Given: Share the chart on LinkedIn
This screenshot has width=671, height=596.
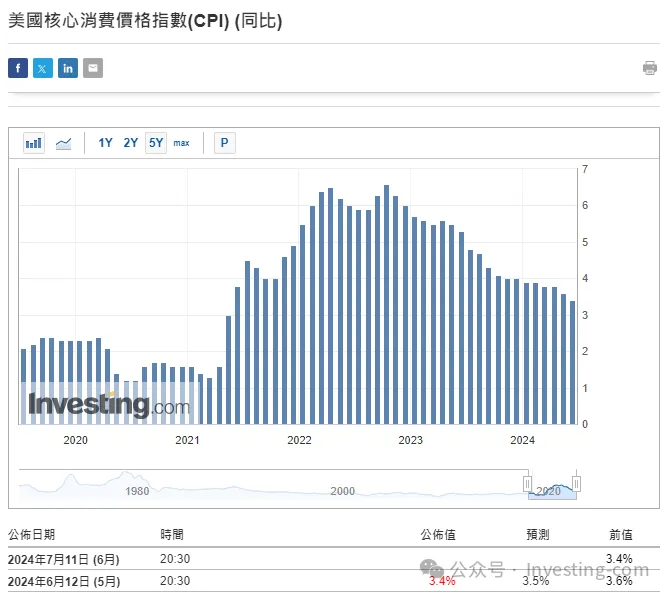Looking at the screenshot, I should pos(68,68).
